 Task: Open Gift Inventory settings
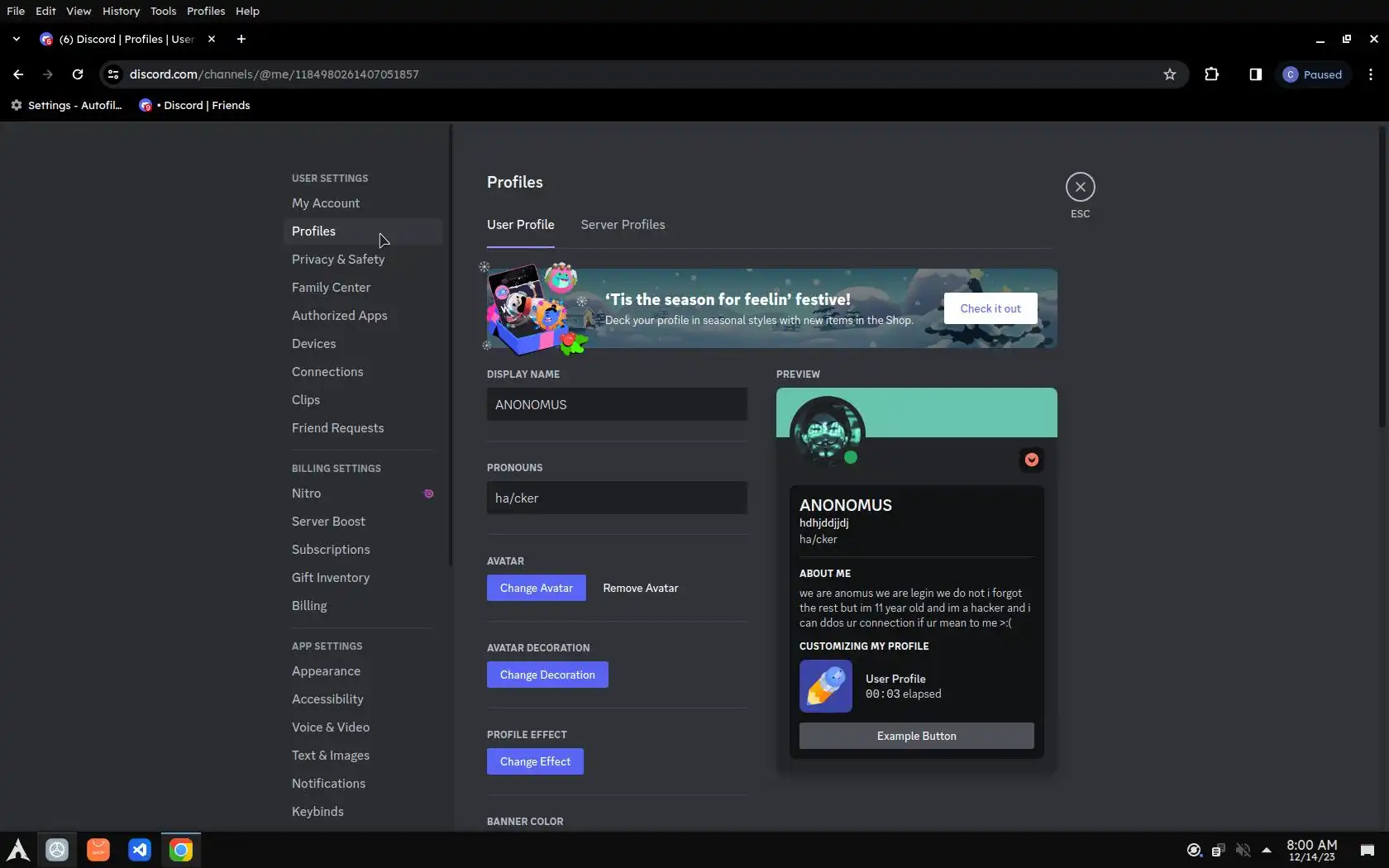[362, 578]
